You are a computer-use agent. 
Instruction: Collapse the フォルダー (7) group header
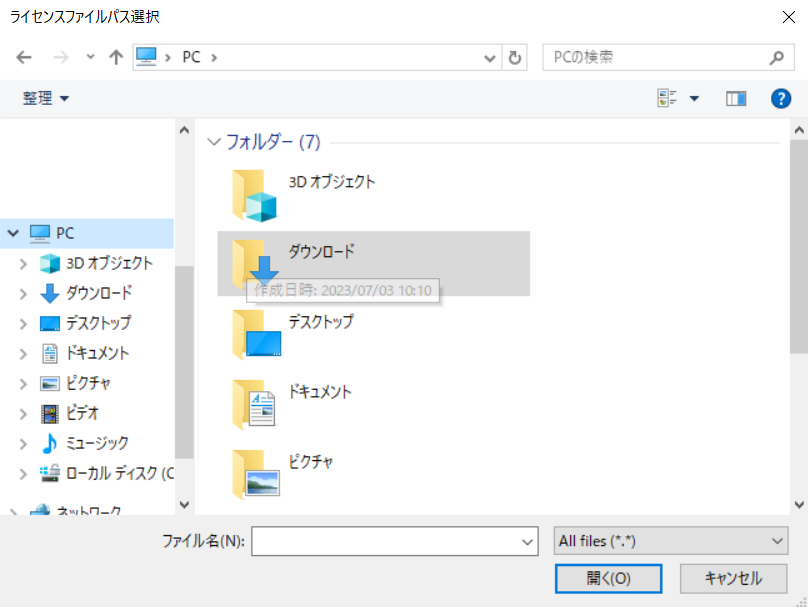pos(213,142)
